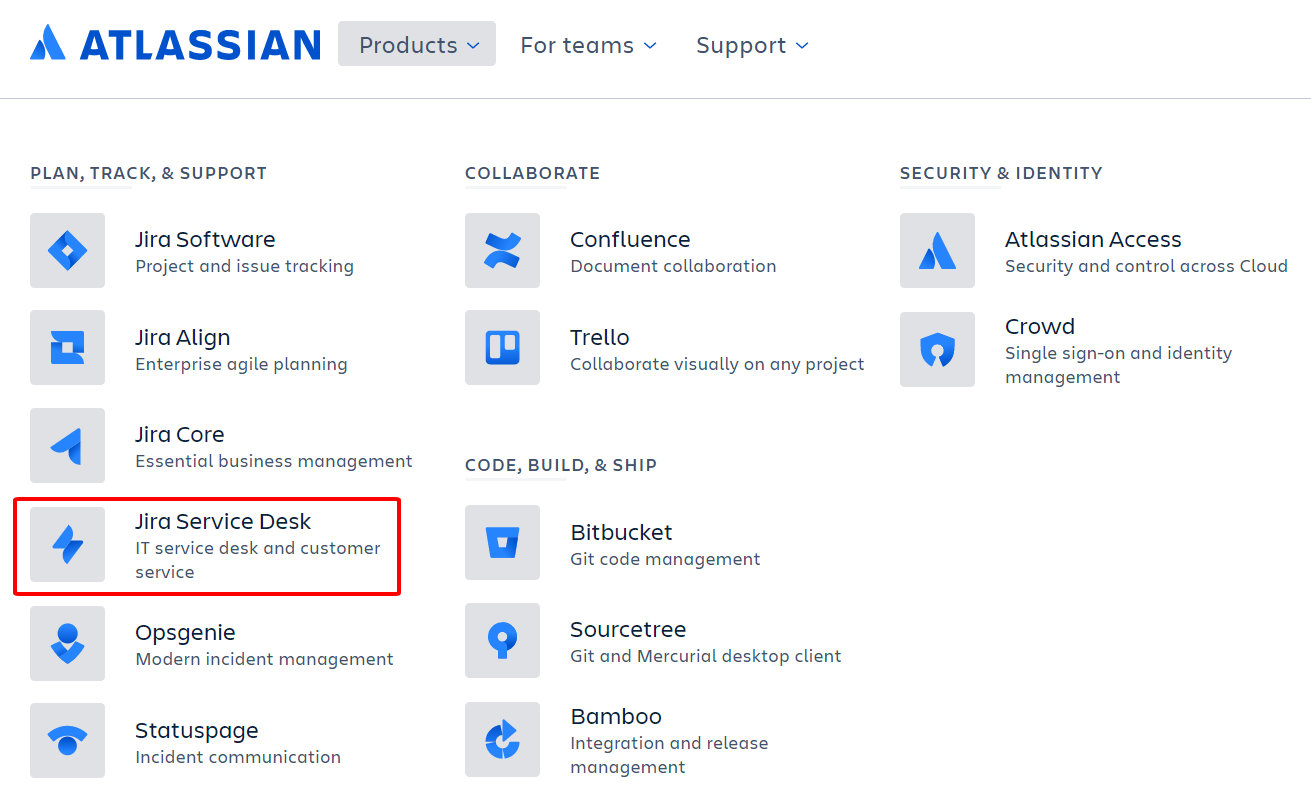The height and width of the screenshot is (797, 1311).
Task: Select the Confluence icon
Action: pyautogui.click(x=502, y=251)
